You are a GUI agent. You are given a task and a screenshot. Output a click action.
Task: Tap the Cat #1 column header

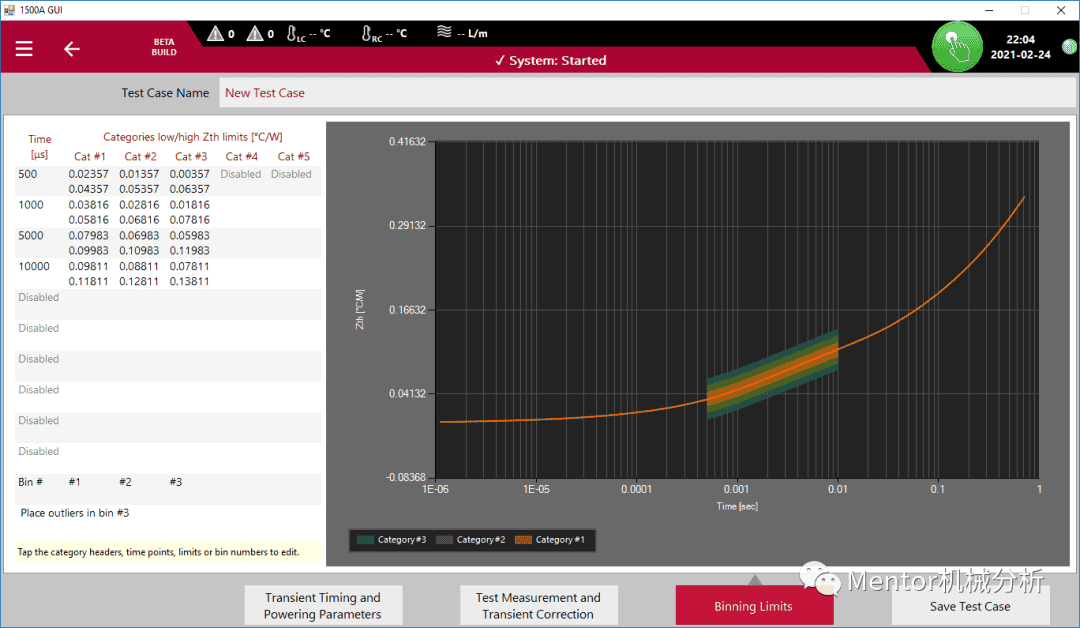90,156
